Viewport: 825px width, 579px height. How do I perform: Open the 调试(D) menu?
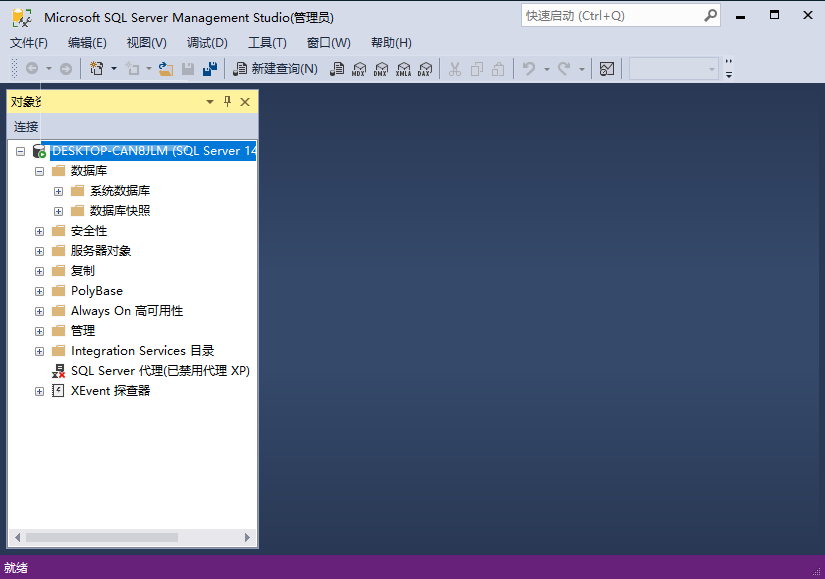[x=207, y=43]
